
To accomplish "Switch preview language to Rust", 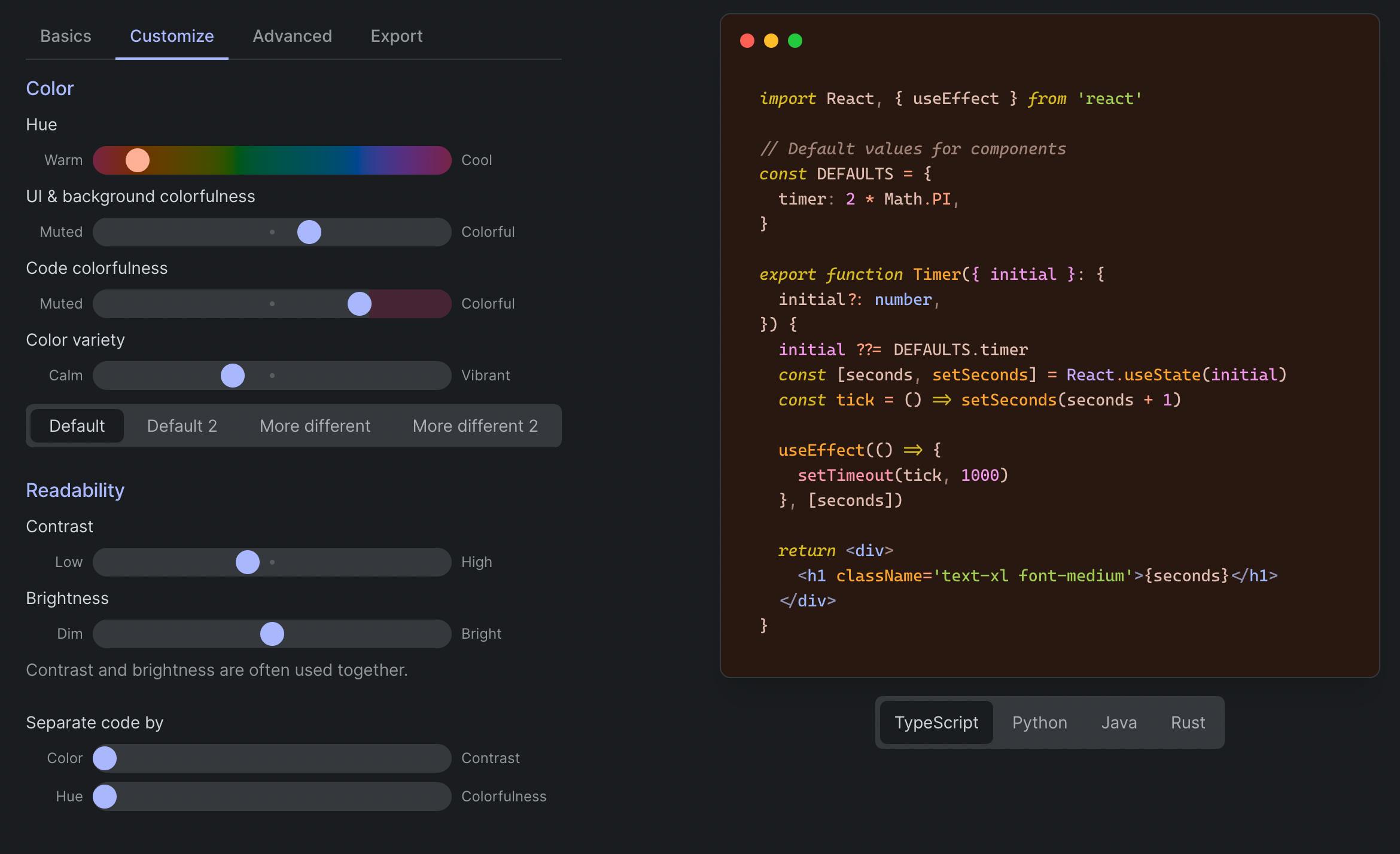I will coord(1188,722).
